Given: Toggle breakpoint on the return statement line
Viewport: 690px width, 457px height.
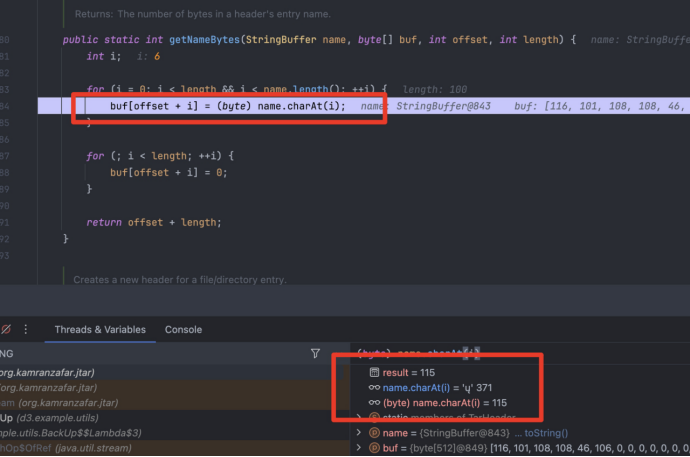Looking at the screenshot, I should (x=8, y=222).
